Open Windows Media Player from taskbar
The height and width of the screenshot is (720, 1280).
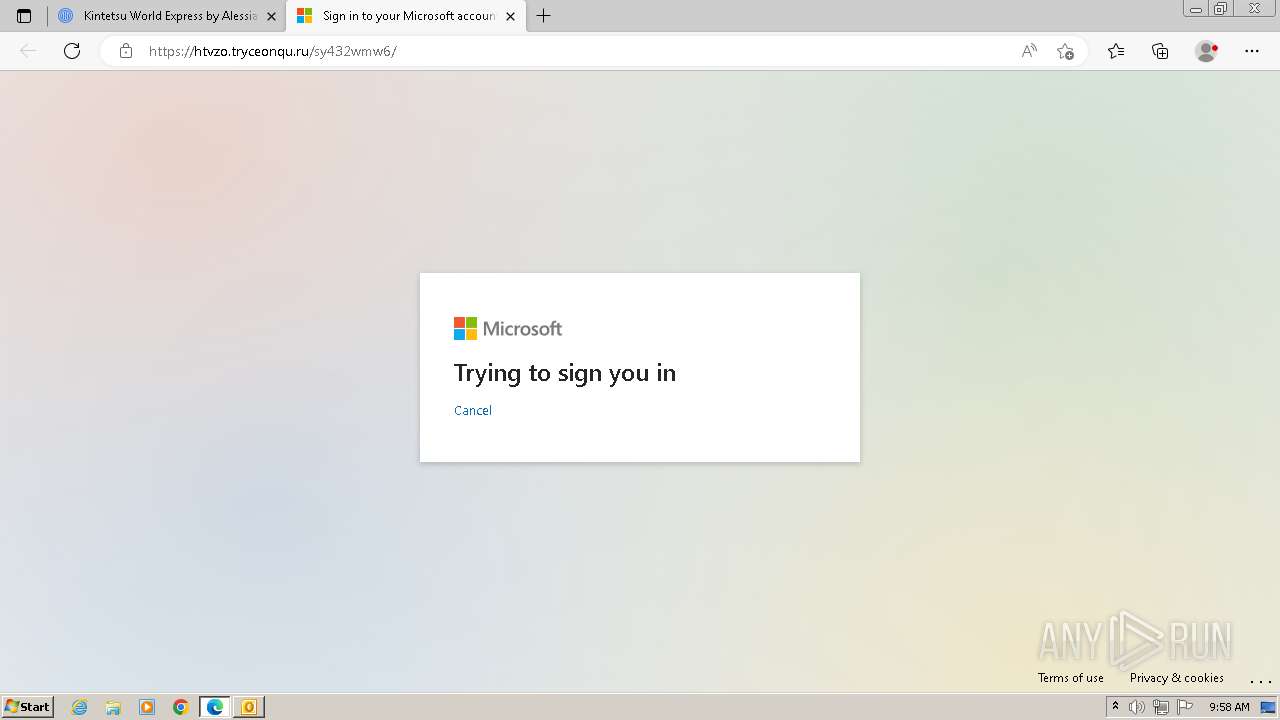point(147,707)
